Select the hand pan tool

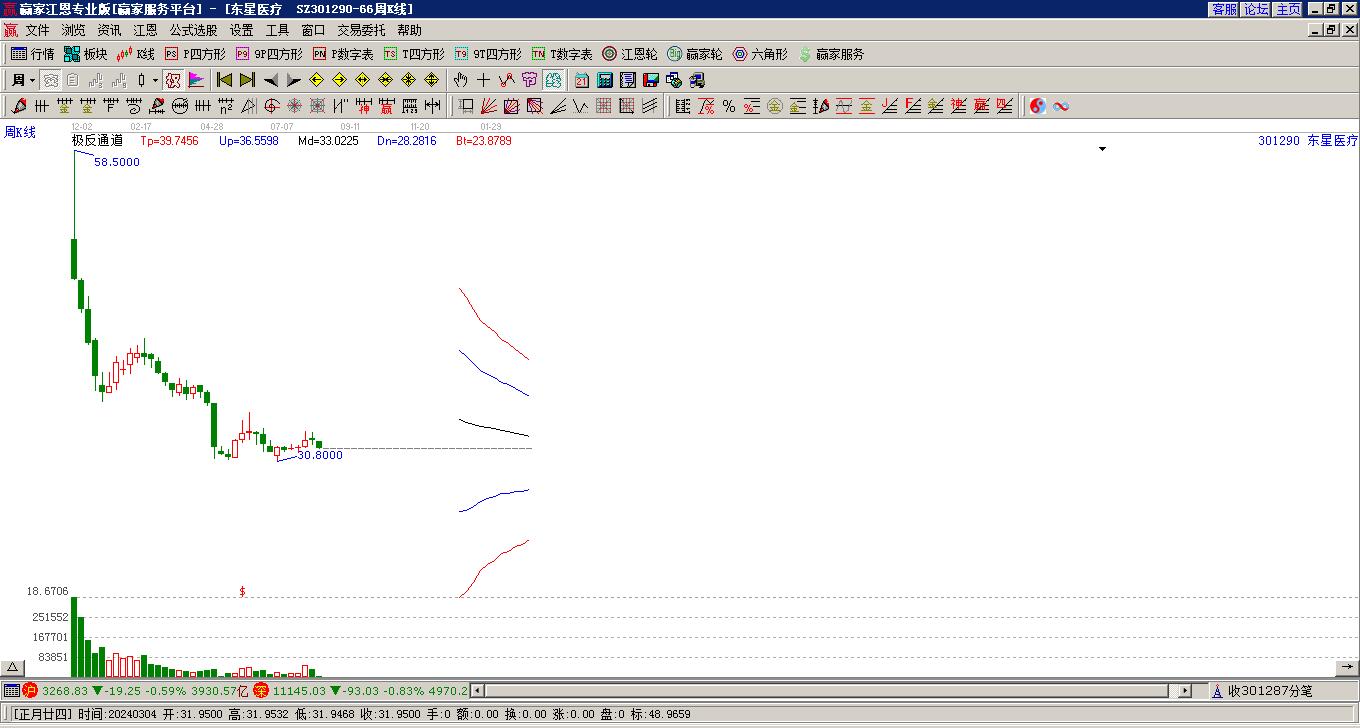(x=460, y=80)
